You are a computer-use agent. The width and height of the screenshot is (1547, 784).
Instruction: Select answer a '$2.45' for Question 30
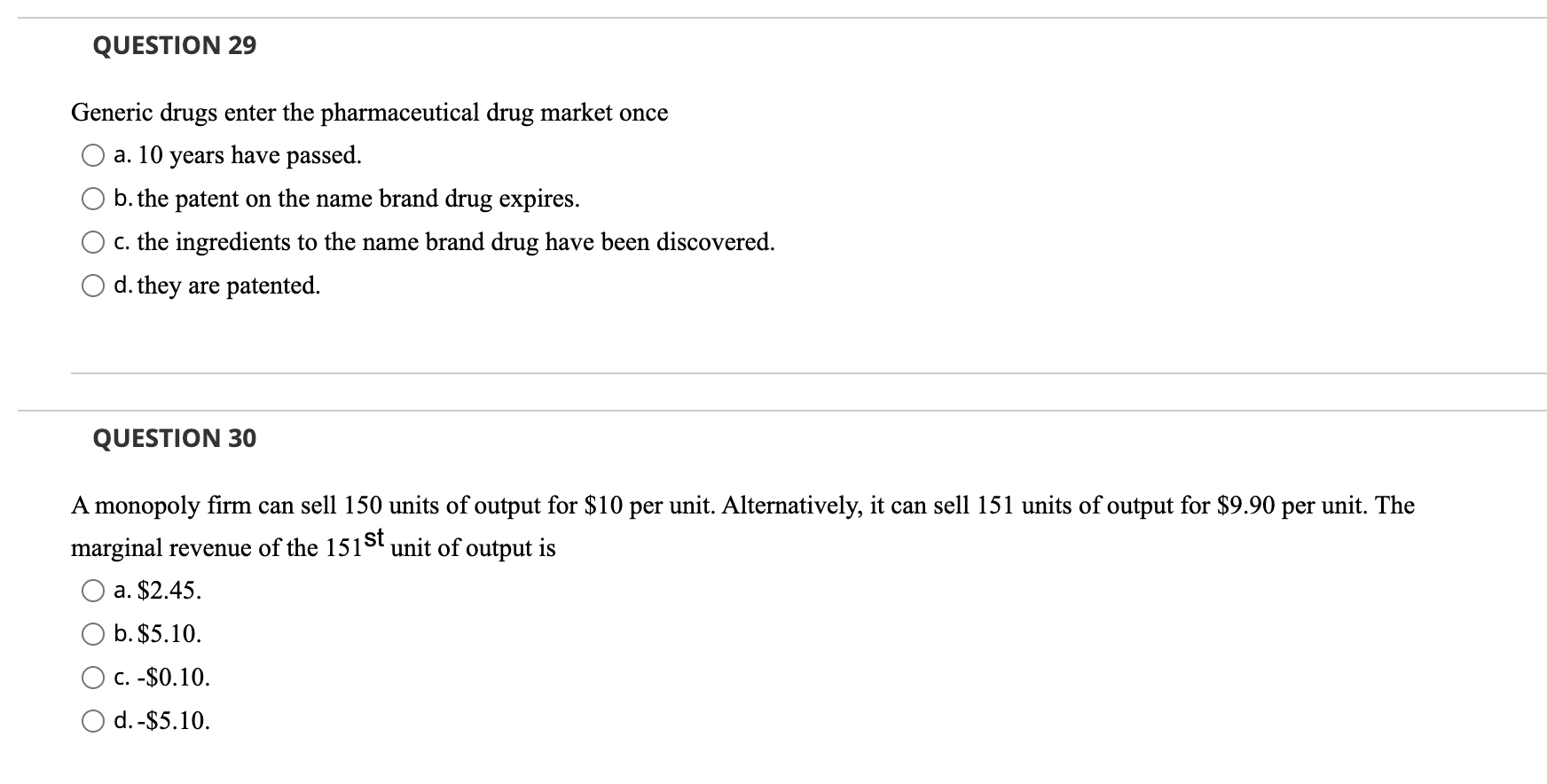(x=92, y=589)
